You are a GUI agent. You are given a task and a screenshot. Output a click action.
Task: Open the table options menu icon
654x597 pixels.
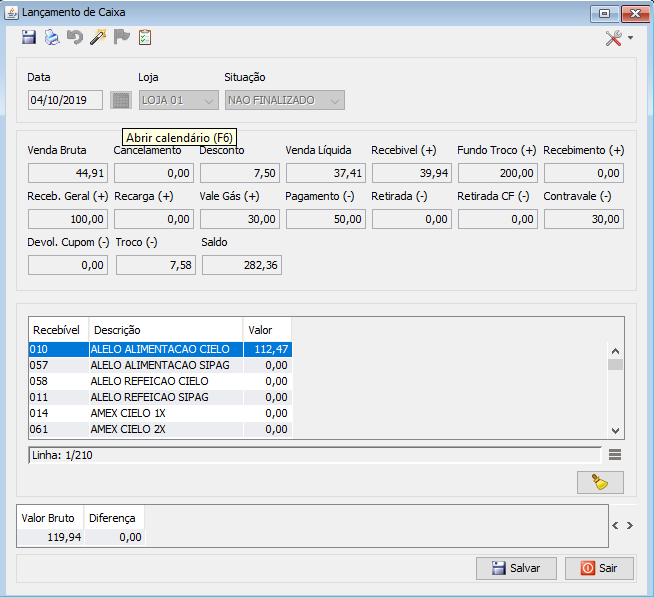click(x=615, y=455)
